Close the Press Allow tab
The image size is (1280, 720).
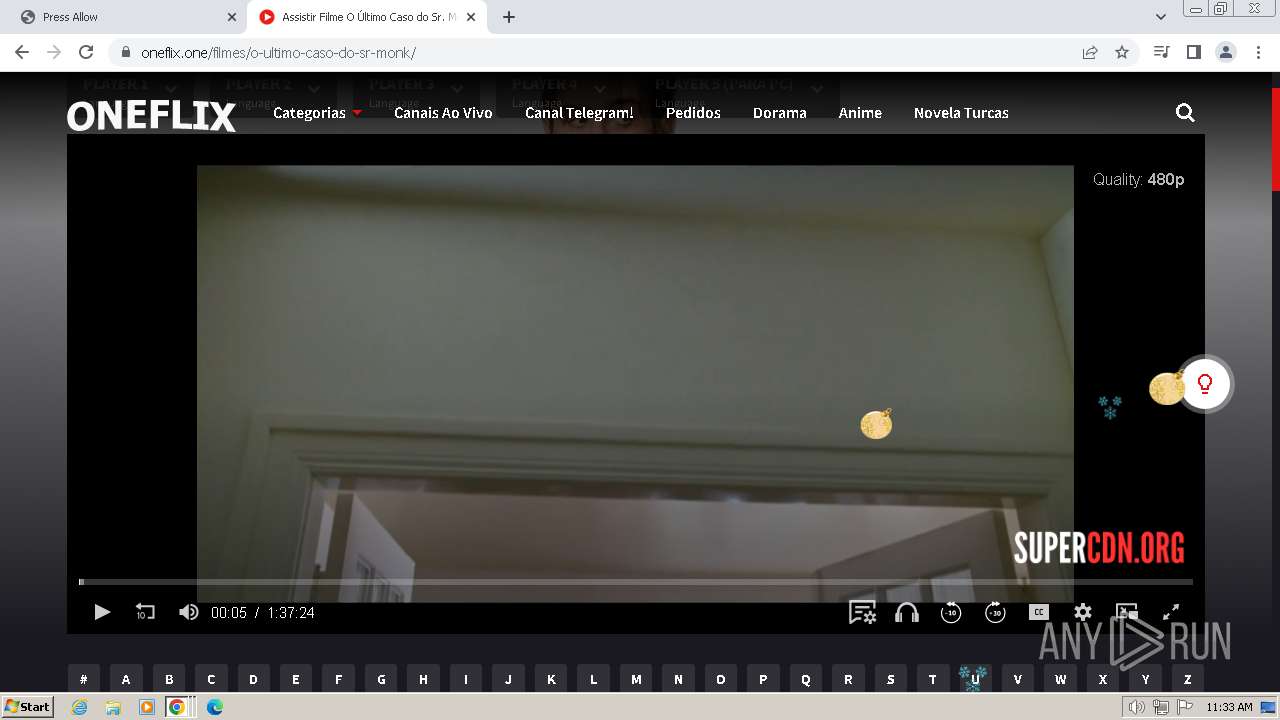(x=232, y=17)
